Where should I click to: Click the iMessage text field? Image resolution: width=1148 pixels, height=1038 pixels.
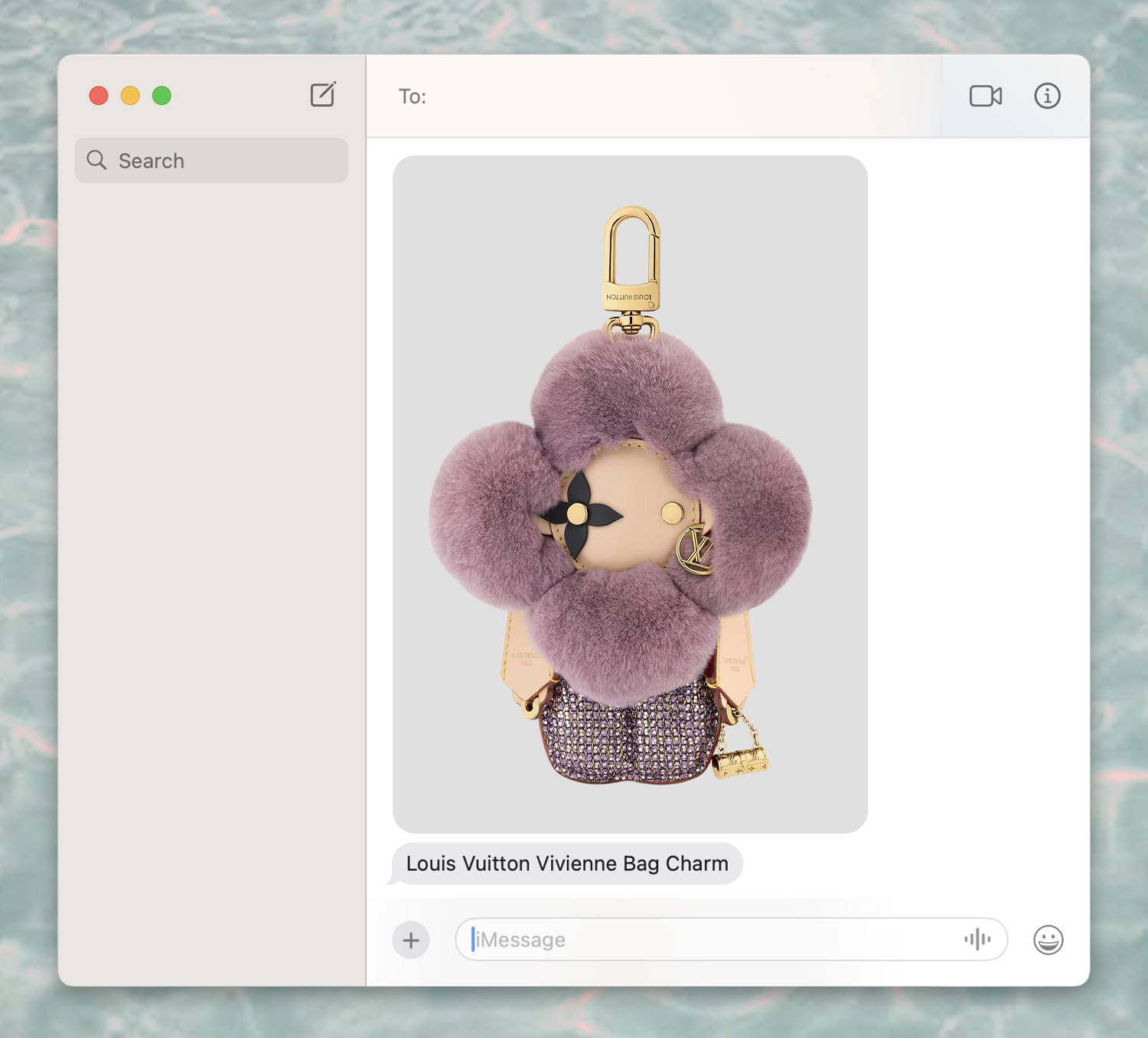(x=731, y=939)
